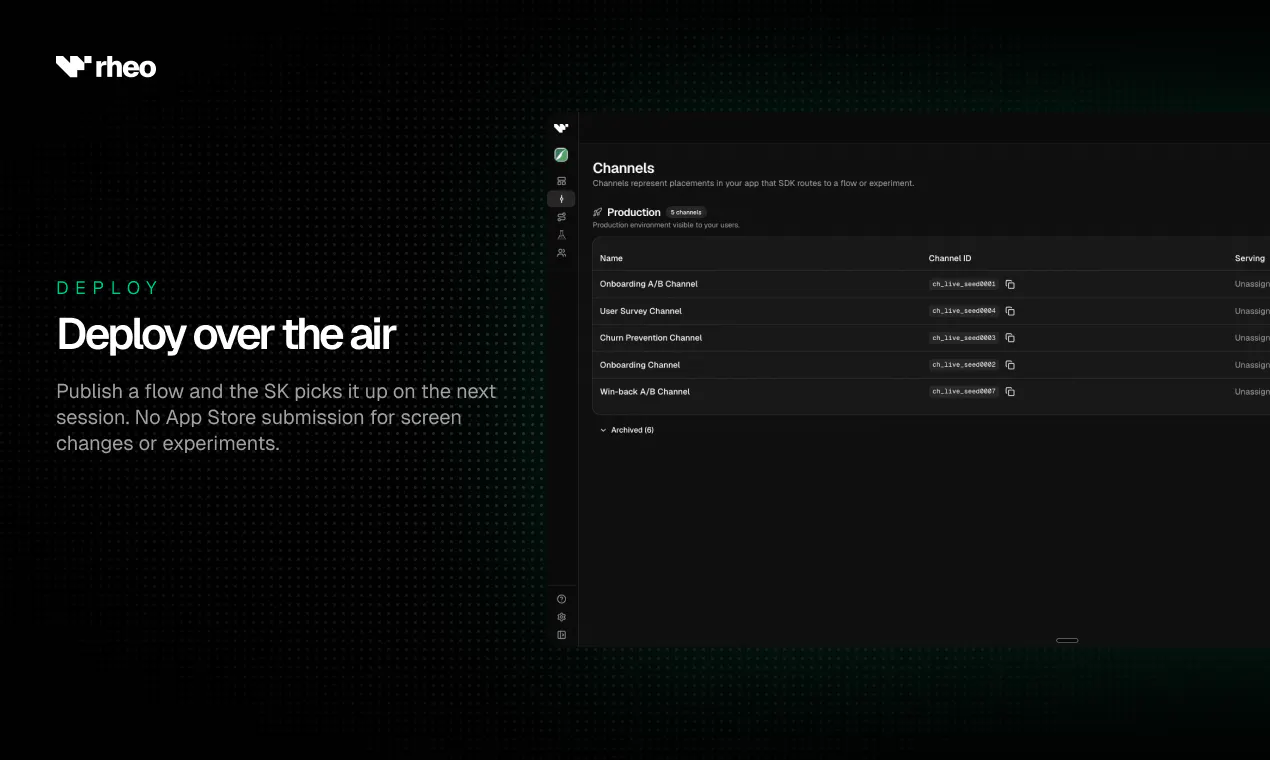The height and width of the screenshot is (760, 1270).
Task: Click the Production section heading
Action: click(634, 212)
